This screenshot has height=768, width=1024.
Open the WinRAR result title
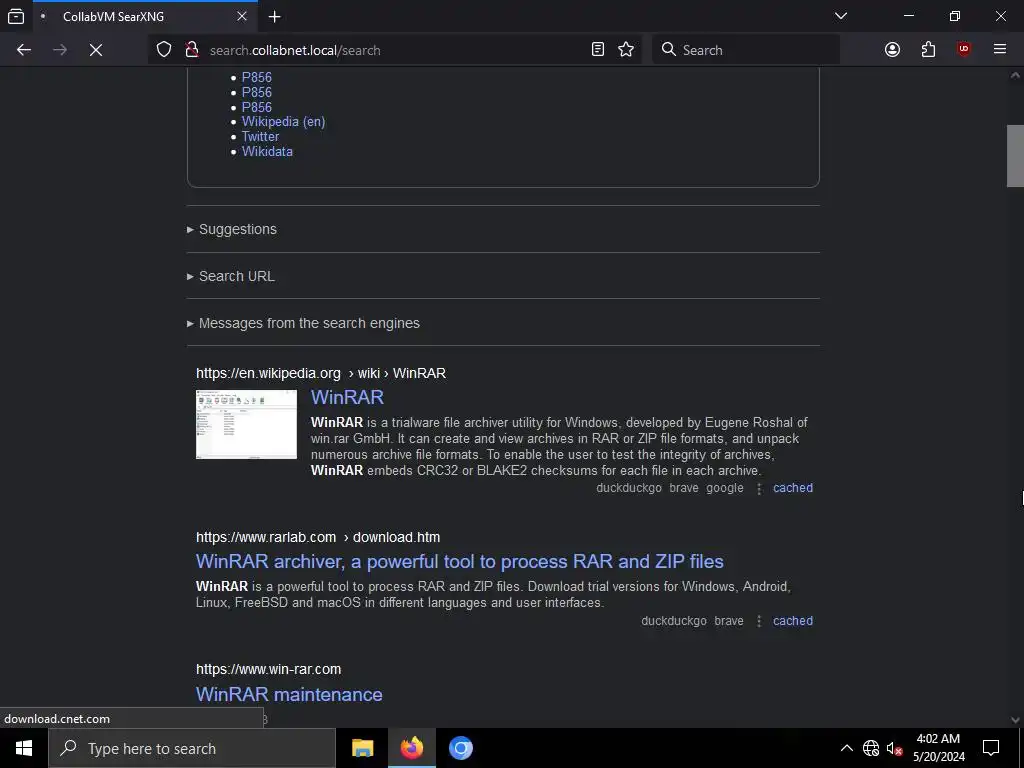tap(347, 398)
